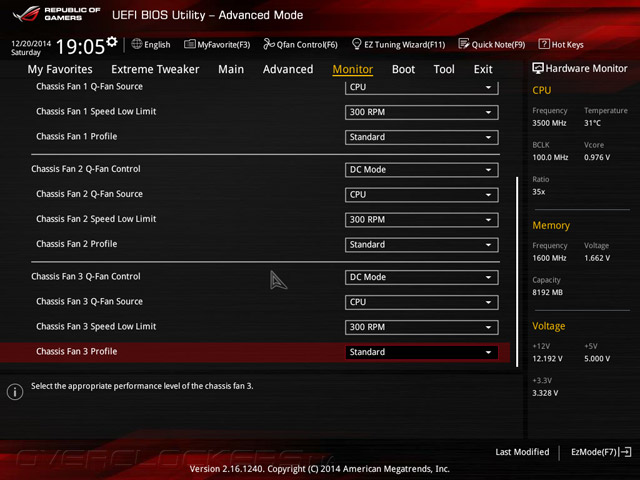
Task: Open Chassis Fan 1 Speed Low Limit dropdown
Action: pos(422,112)
